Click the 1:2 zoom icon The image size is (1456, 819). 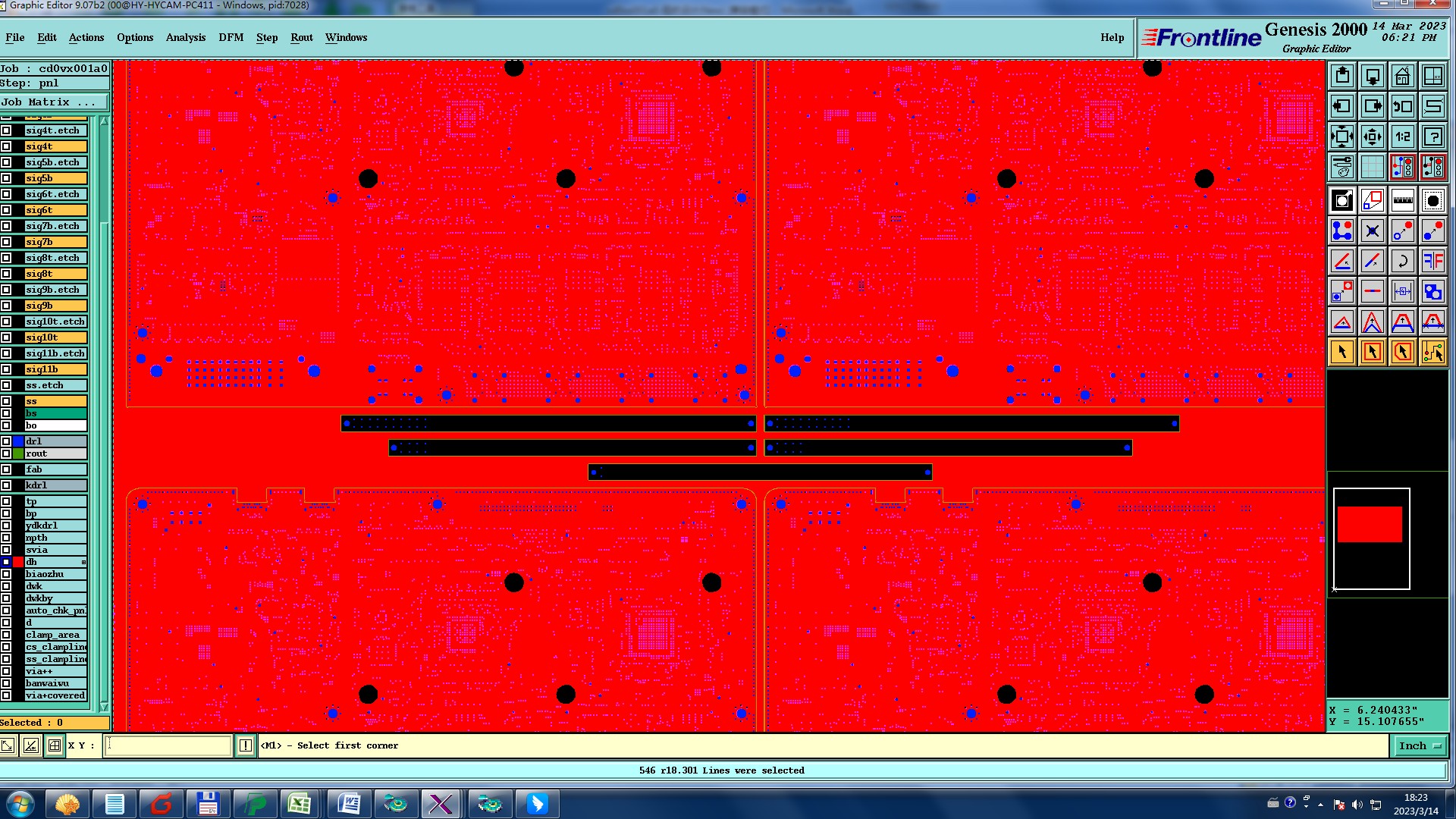(1402, 136)
